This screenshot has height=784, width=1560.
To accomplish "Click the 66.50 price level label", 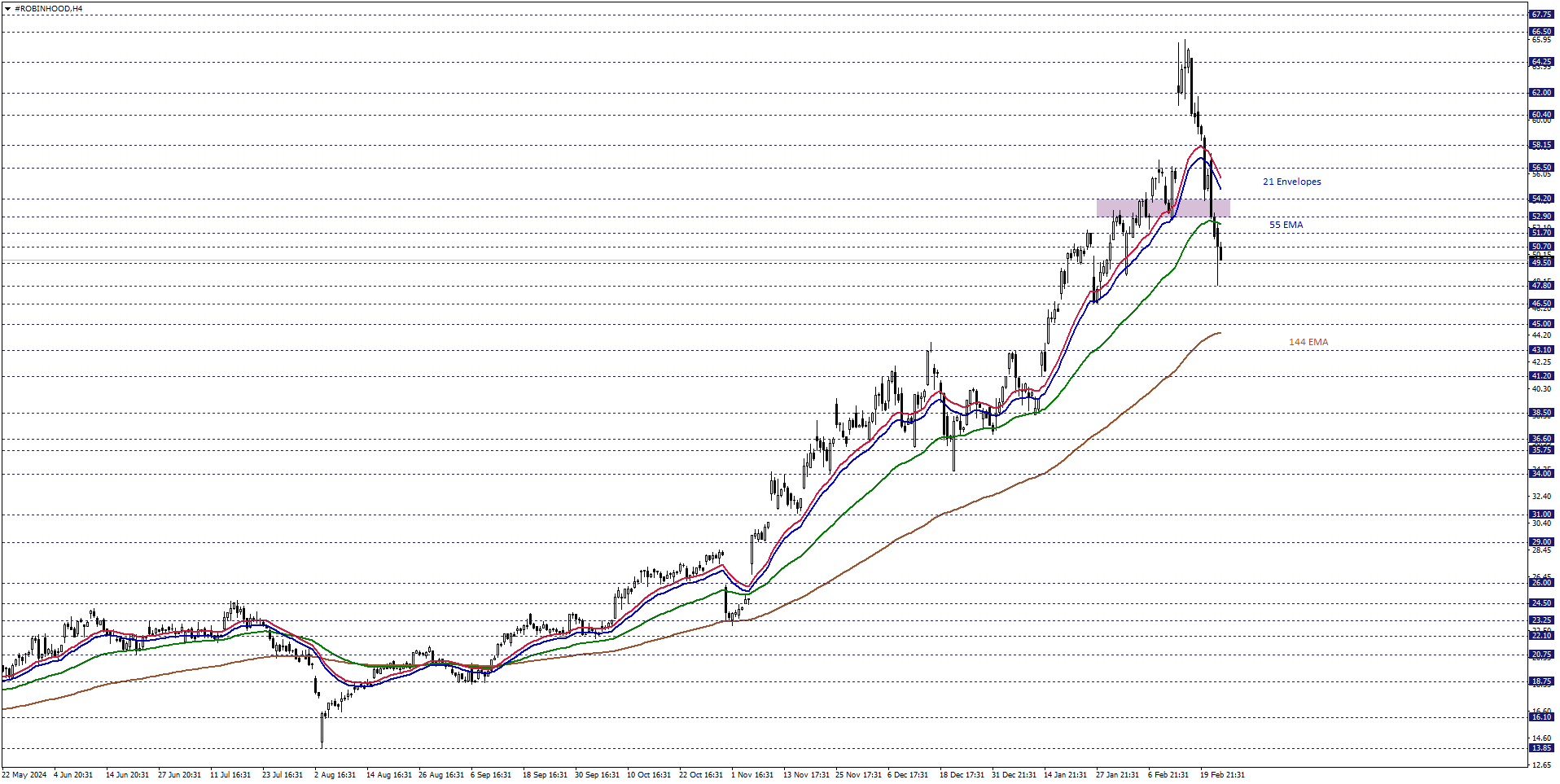I will (x=1541, y=32).
